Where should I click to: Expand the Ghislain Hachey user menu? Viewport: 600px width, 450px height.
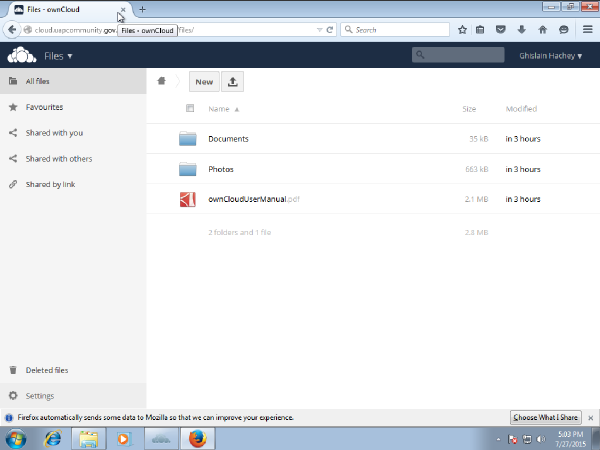point(551,56)
